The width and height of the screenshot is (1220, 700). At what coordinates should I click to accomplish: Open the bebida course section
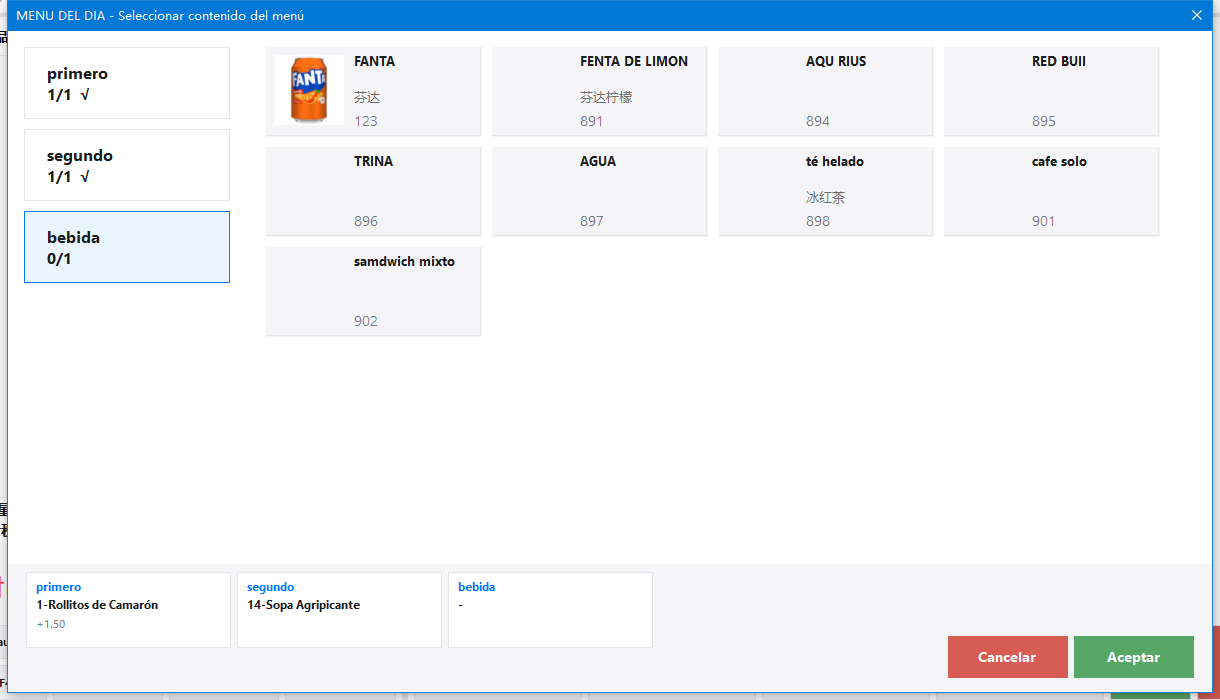(x=127, y=247)
